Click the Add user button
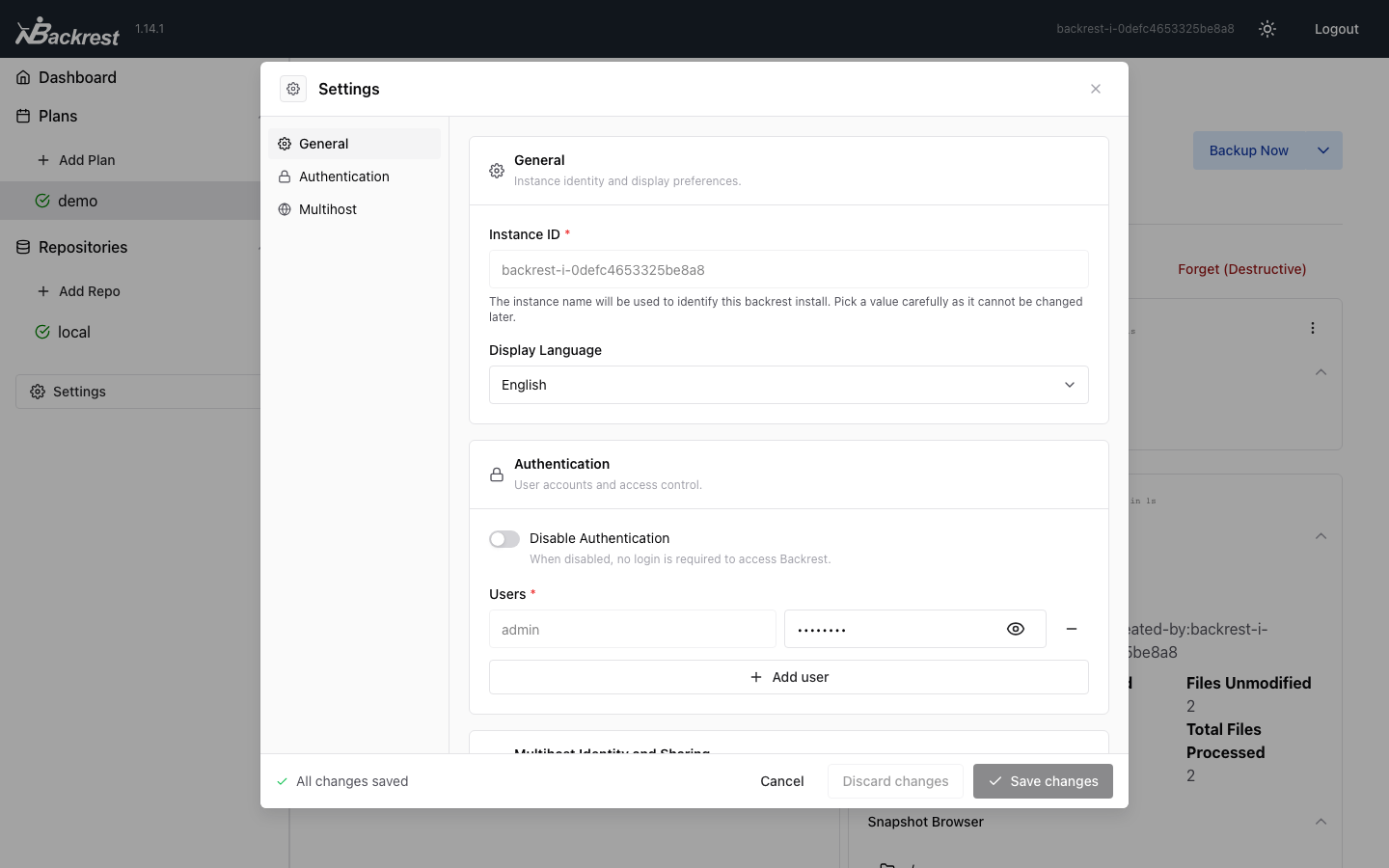This screenshot has height=868, width=1389. pyautogui.click(x=789, y=677)
